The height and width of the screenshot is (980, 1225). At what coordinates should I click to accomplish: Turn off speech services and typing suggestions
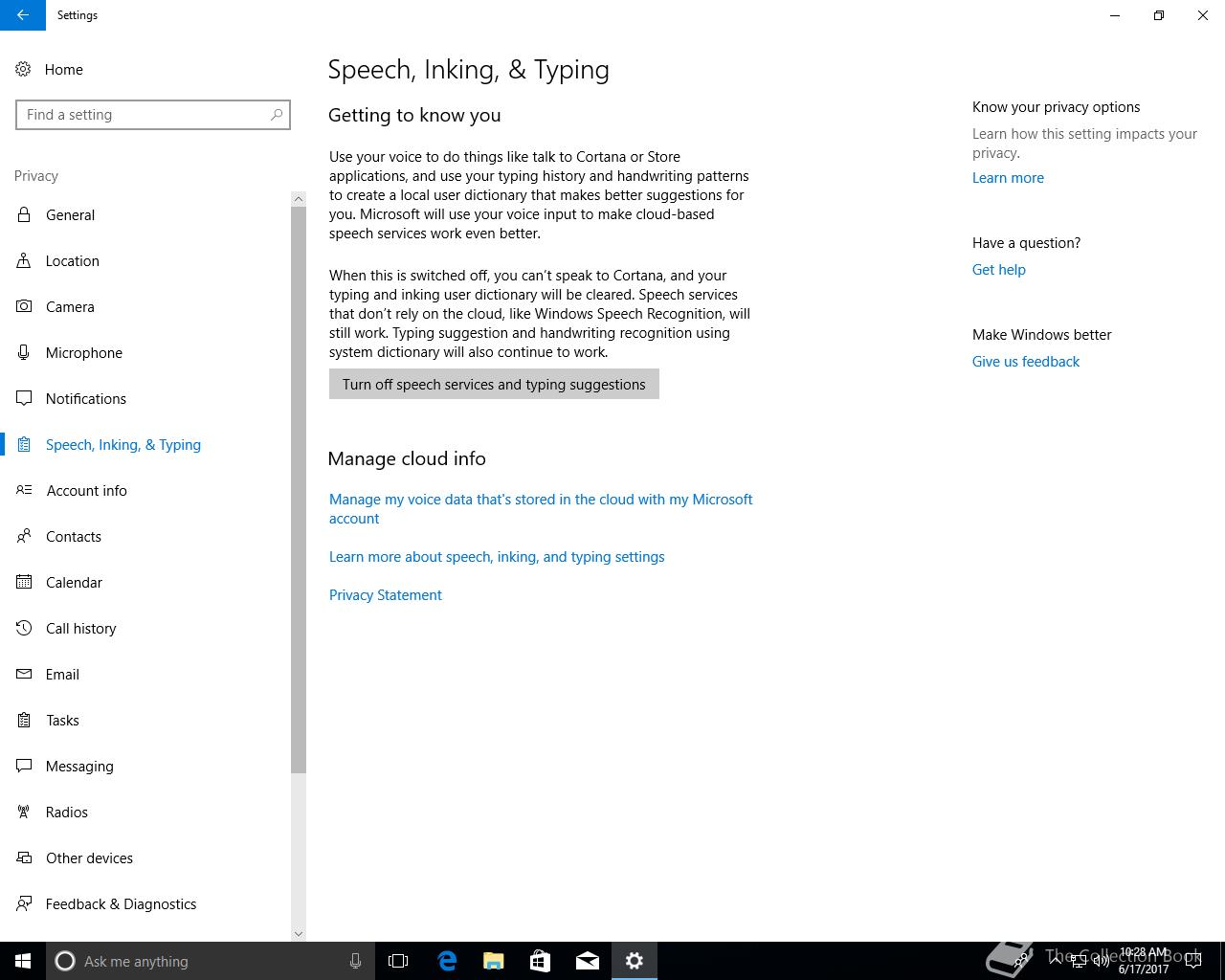coord(494,384)
